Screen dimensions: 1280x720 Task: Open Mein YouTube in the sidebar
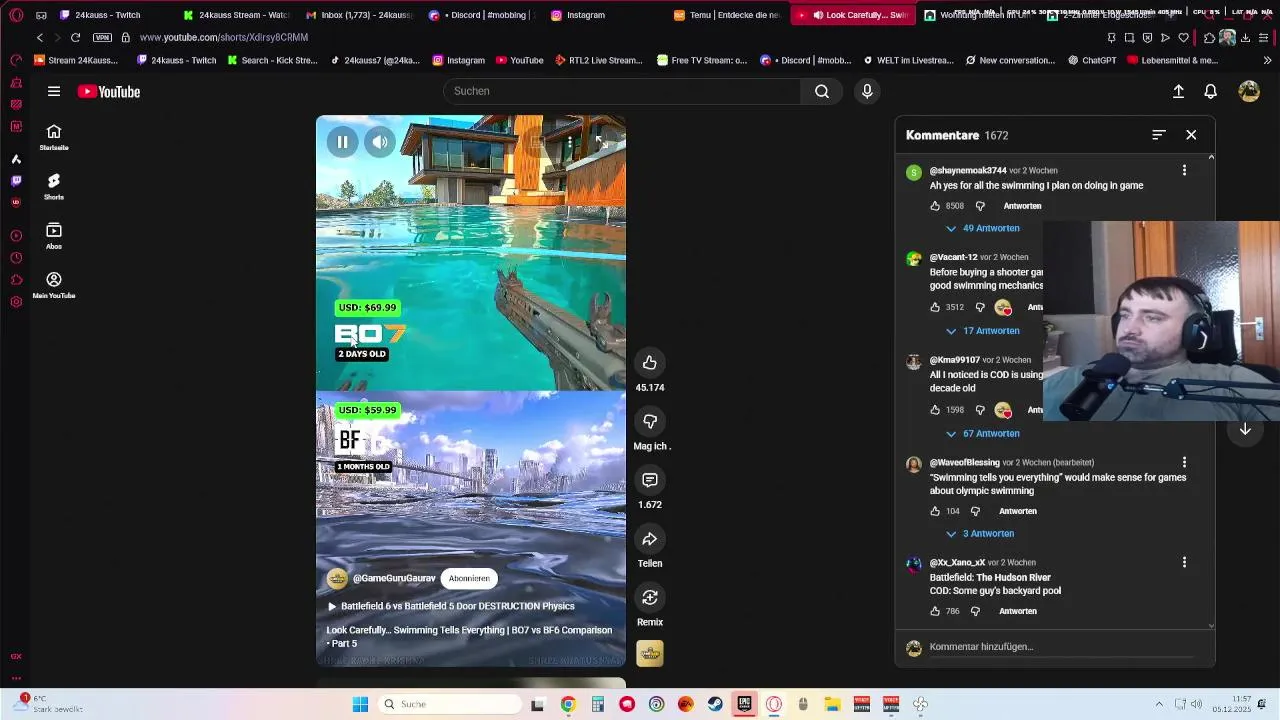54,285
